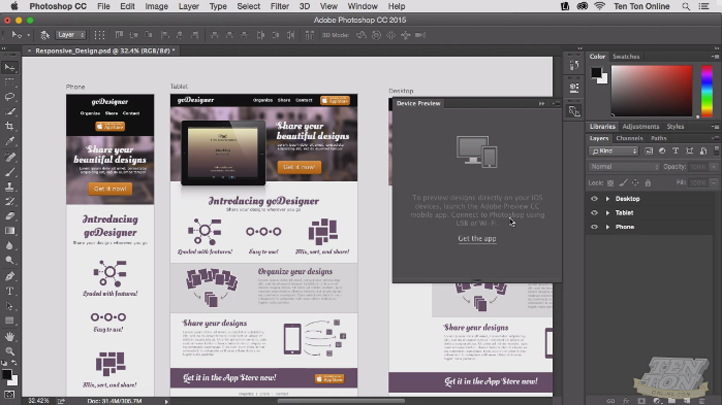722x405 pixels.
Task: Hide the Phone layer group
Action: 594,227
